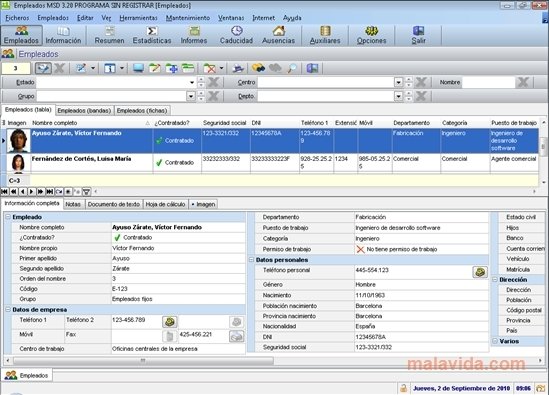Open the Herramientas menu

click(138, 18)
